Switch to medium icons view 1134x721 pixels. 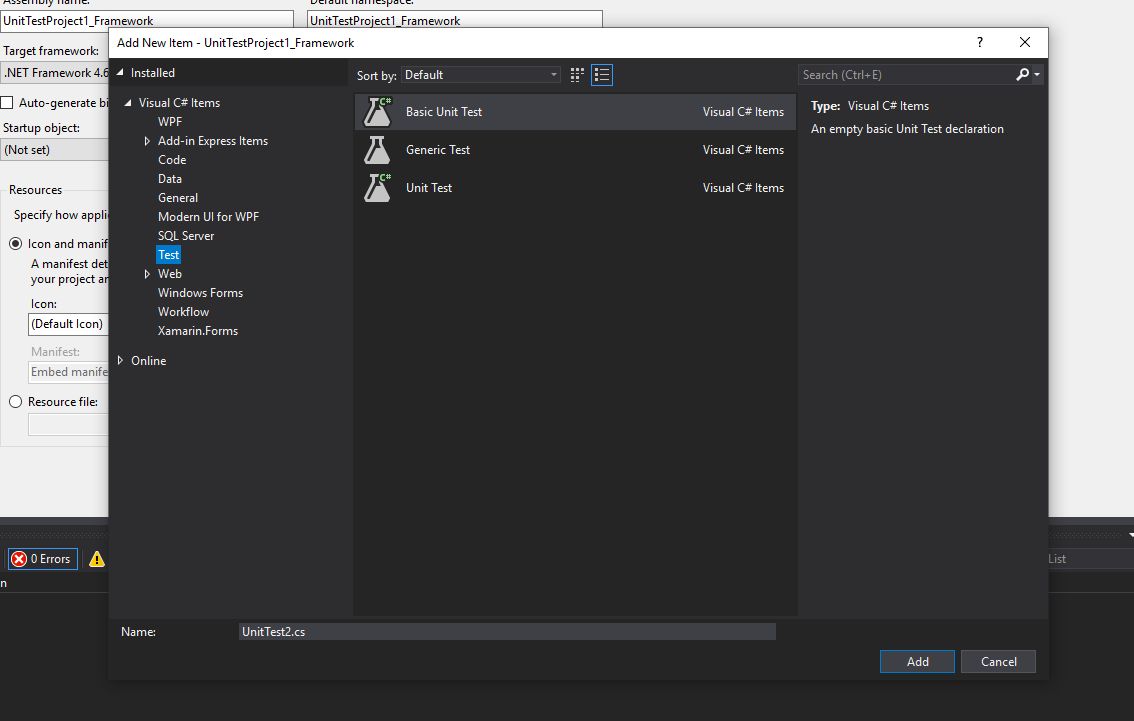click(x=576, y=74)
